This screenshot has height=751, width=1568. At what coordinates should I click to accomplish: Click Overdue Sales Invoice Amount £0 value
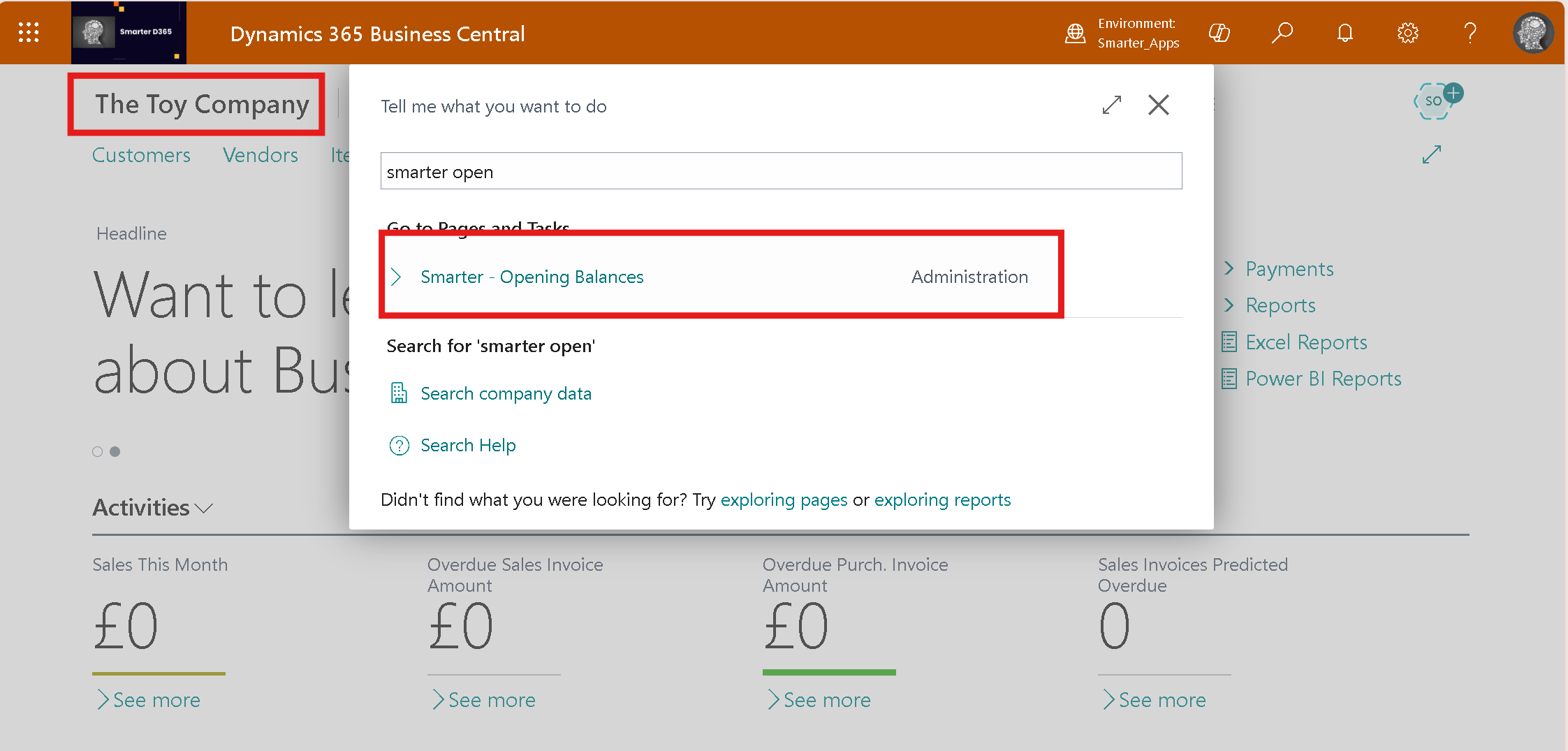(461, 626)
